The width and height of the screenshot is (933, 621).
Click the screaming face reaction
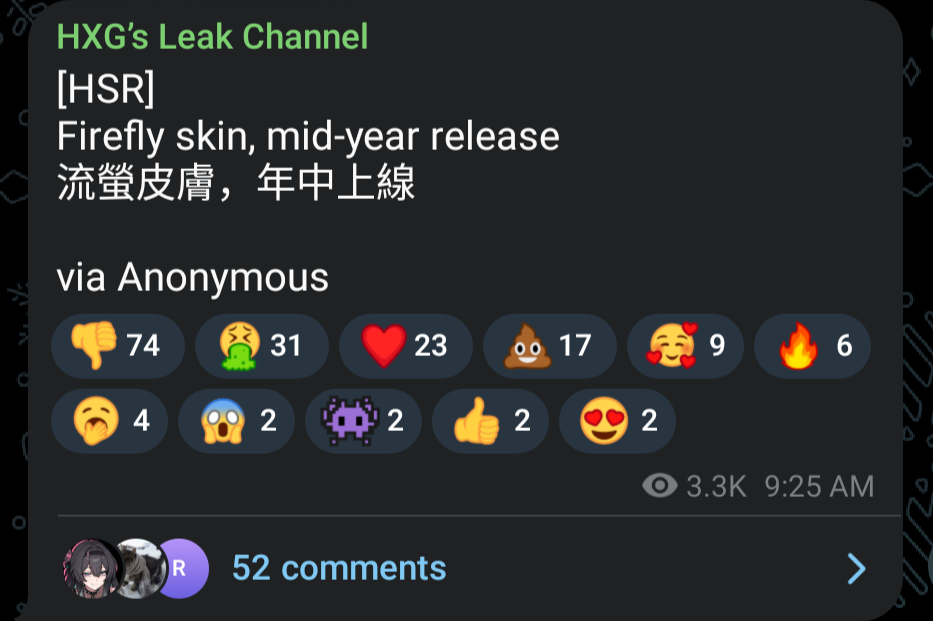[236, 421]
